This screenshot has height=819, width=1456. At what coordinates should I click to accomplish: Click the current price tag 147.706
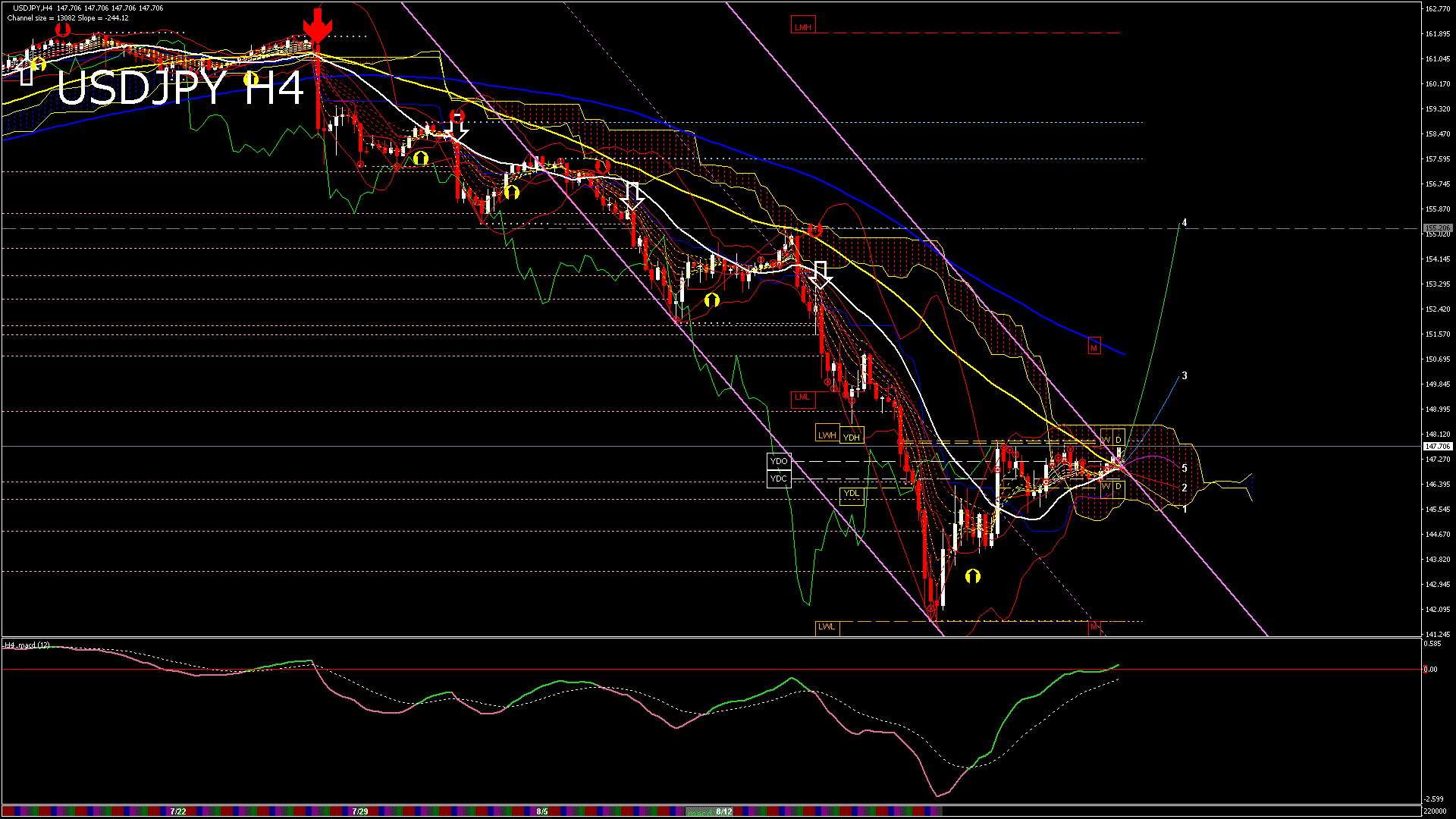[x=1437, y=447]
